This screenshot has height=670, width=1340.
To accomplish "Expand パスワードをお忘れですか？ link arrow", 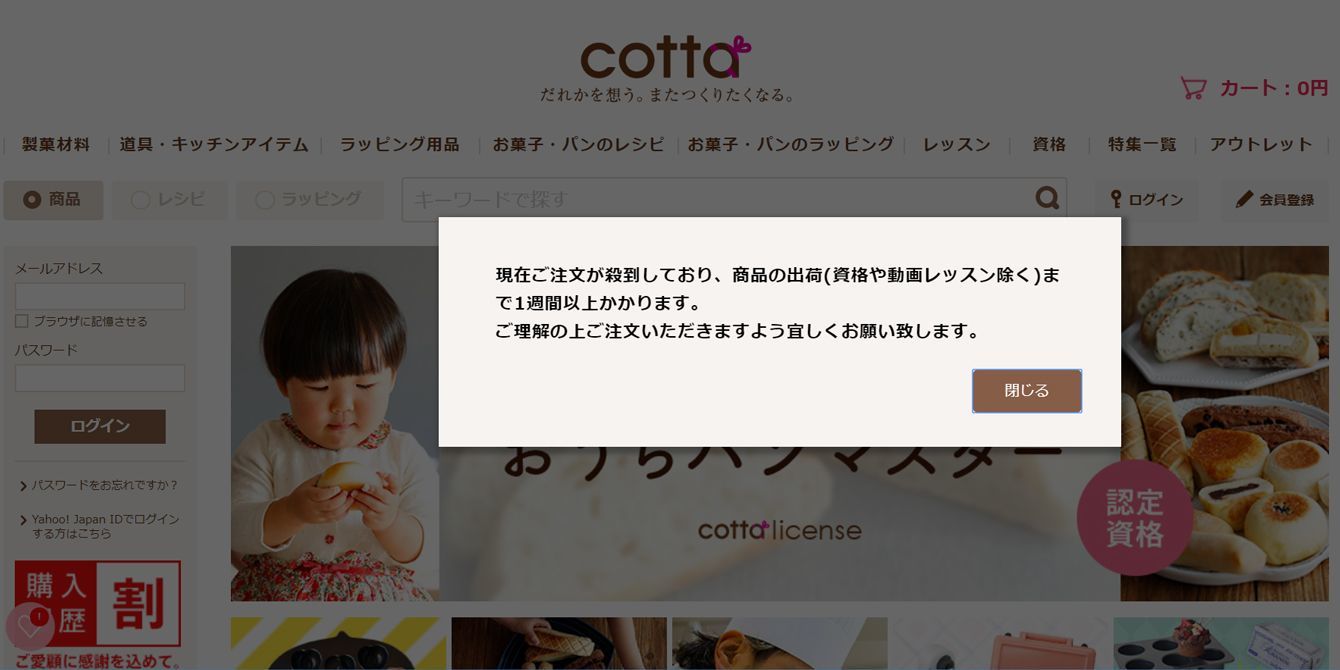I will click(x=23, y=486).
